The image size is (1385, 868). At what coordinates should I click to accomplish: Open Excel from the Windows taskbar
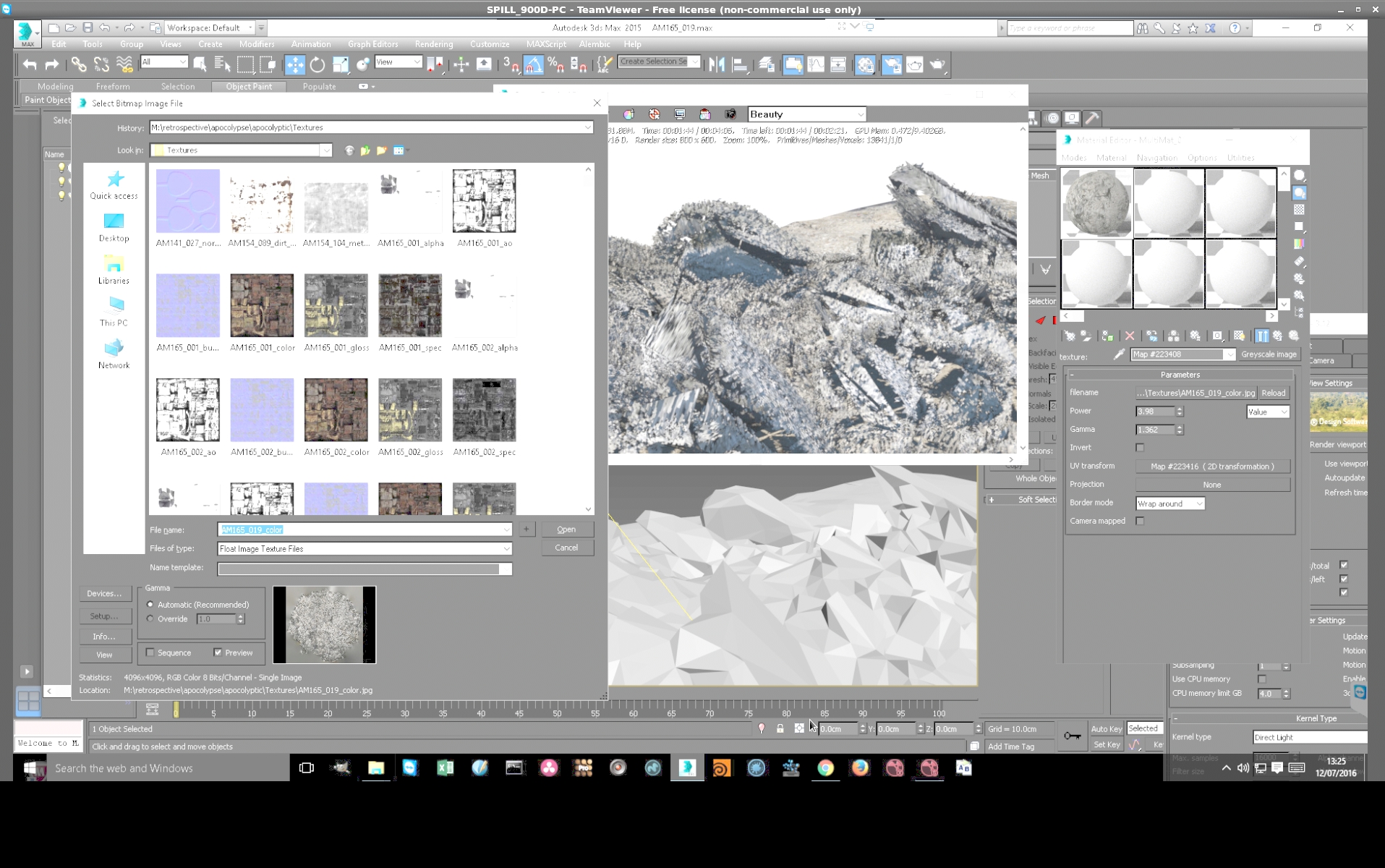click(x=445, y=768)
